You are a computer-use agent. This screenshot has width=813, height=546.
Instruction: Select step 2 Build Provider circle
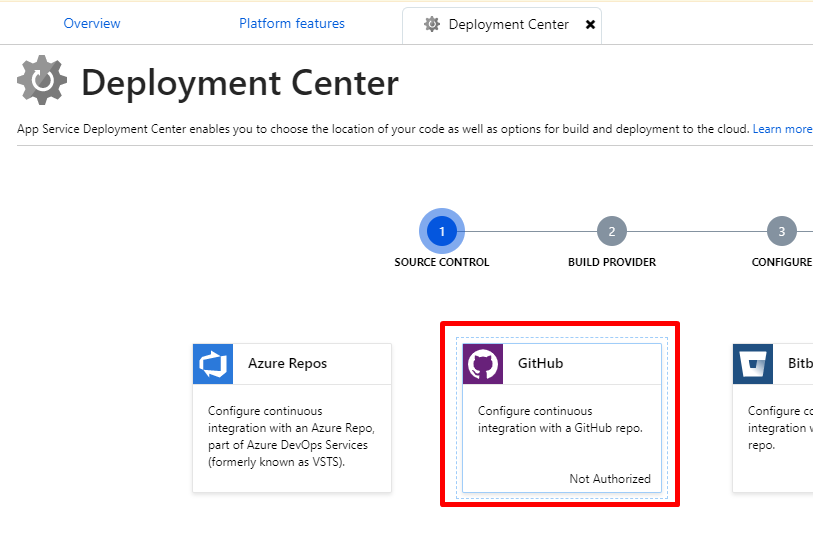point(612,231)
